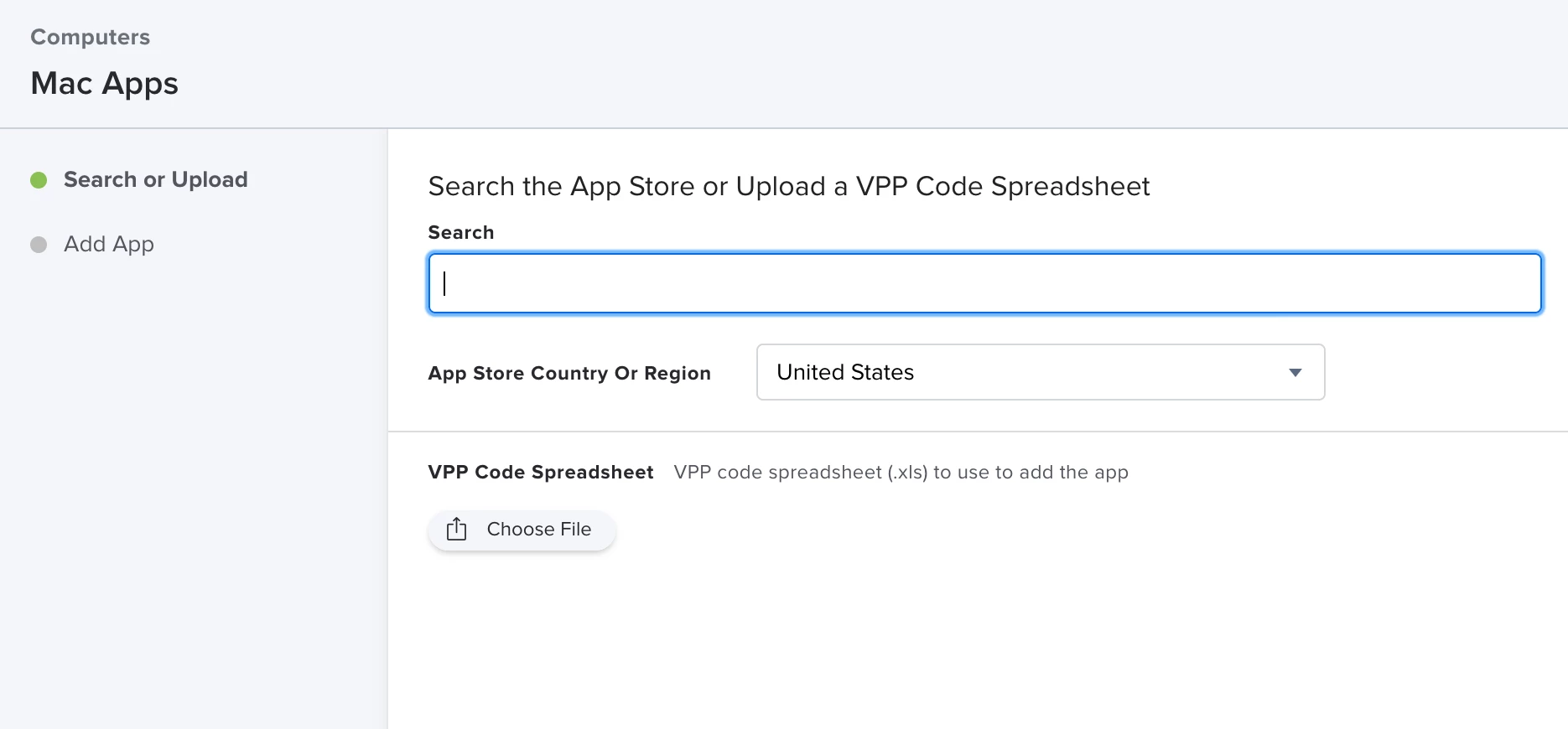Click the upload icon on Choose File
1568x729 pixels.
pos(456,529)
